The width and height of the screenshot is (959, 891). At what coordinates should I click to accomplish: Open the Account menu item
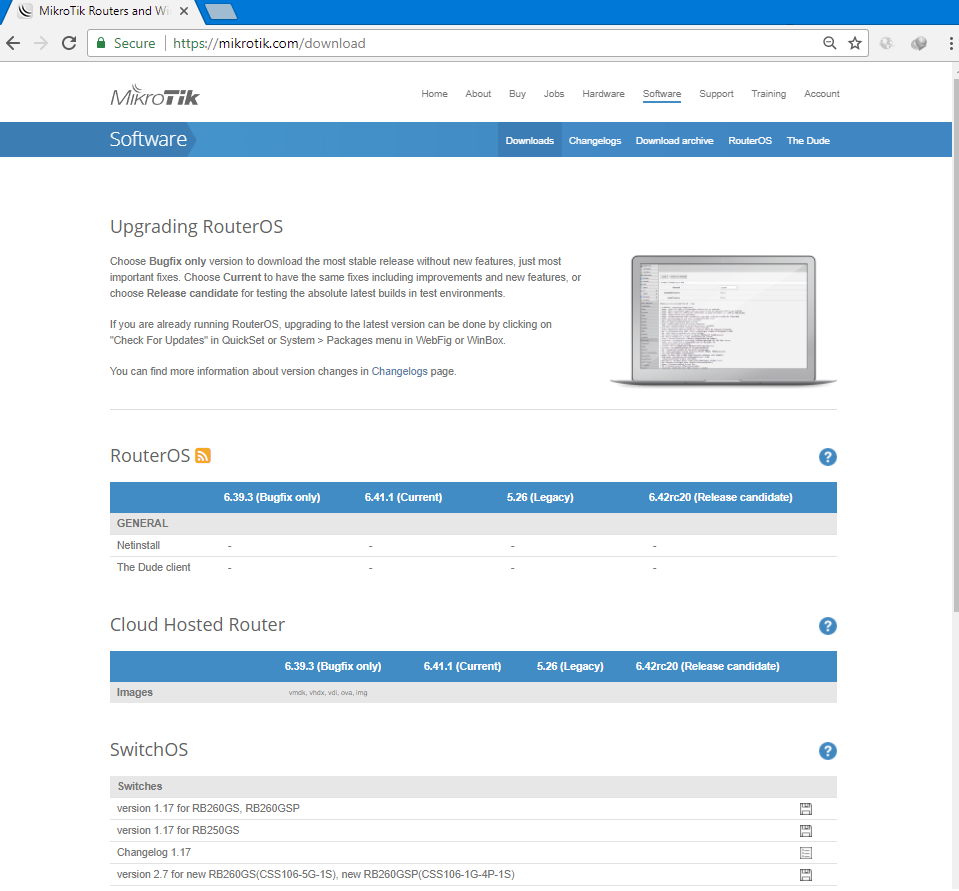pyautogui.click(x=821, y=94)
